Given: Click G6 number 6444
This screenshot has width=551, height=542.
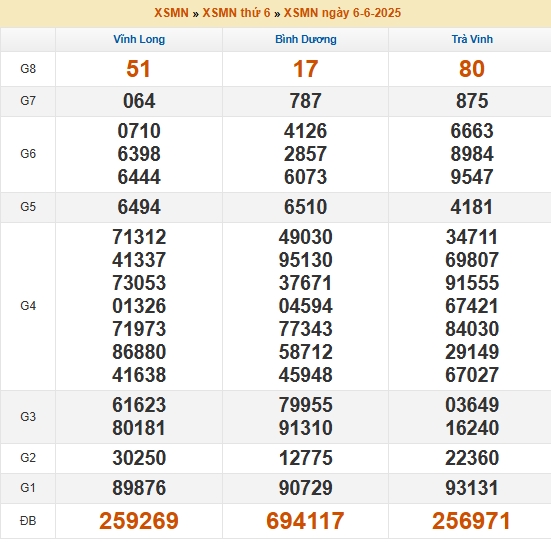Looking at the screenshot, I should (x=139, y=177).
